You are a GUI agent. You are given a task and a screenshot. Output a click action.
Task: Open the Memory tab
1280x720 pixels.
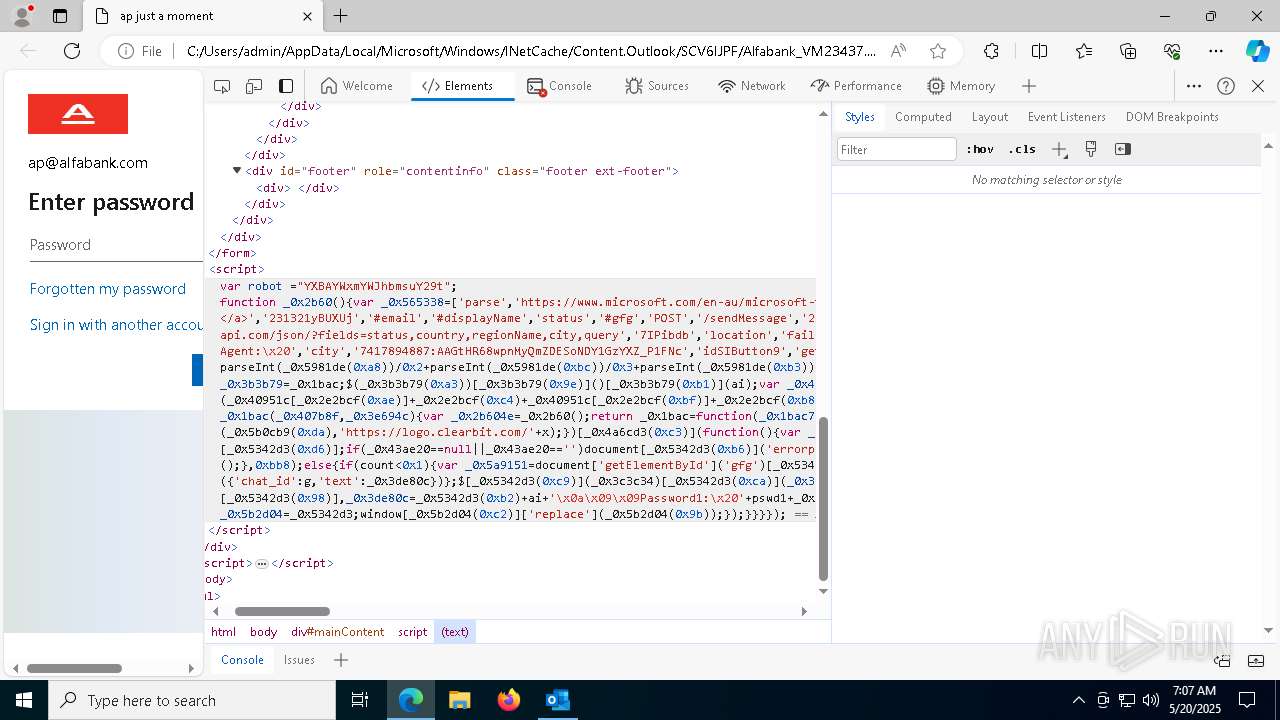click(961, 86)
